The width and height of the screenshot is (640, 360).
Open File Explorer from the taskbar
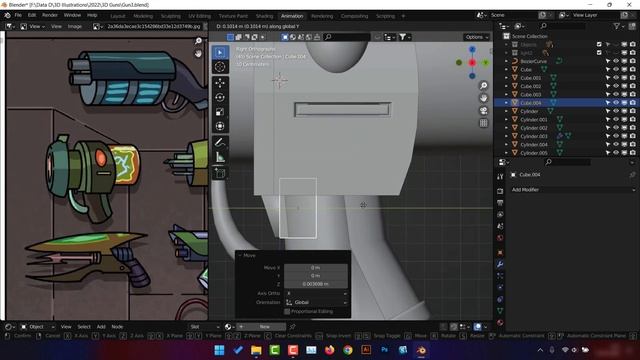point(256,350)
